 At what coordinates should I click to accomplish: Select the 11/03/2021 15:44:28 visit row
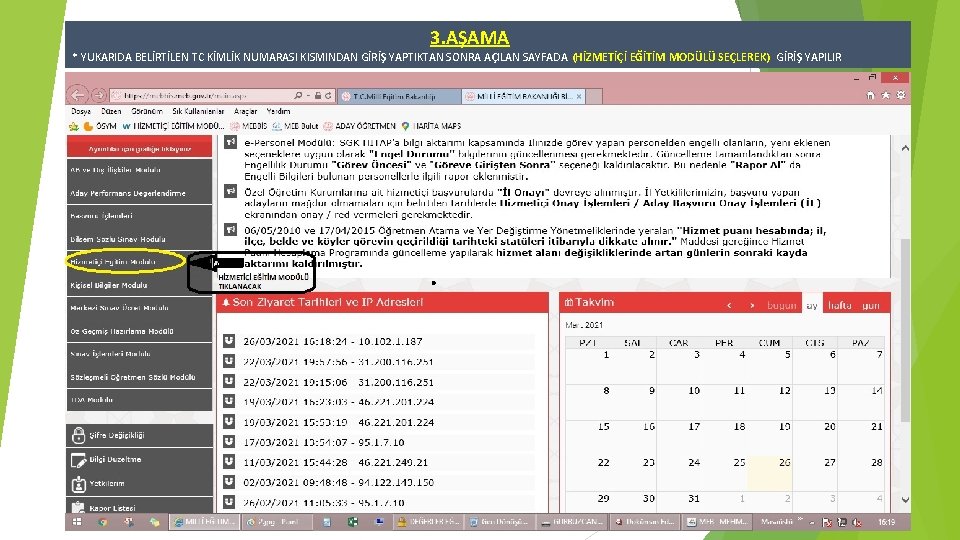[378, 462]
